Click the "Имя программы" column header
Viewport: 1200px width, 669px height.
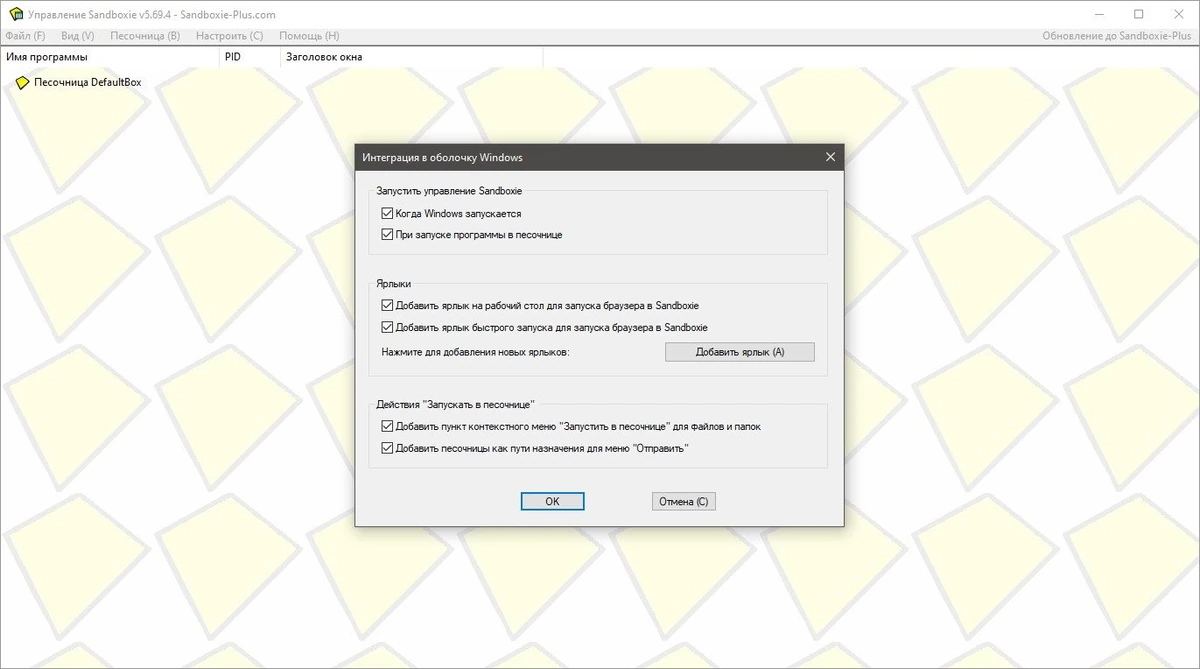point(110,57)
